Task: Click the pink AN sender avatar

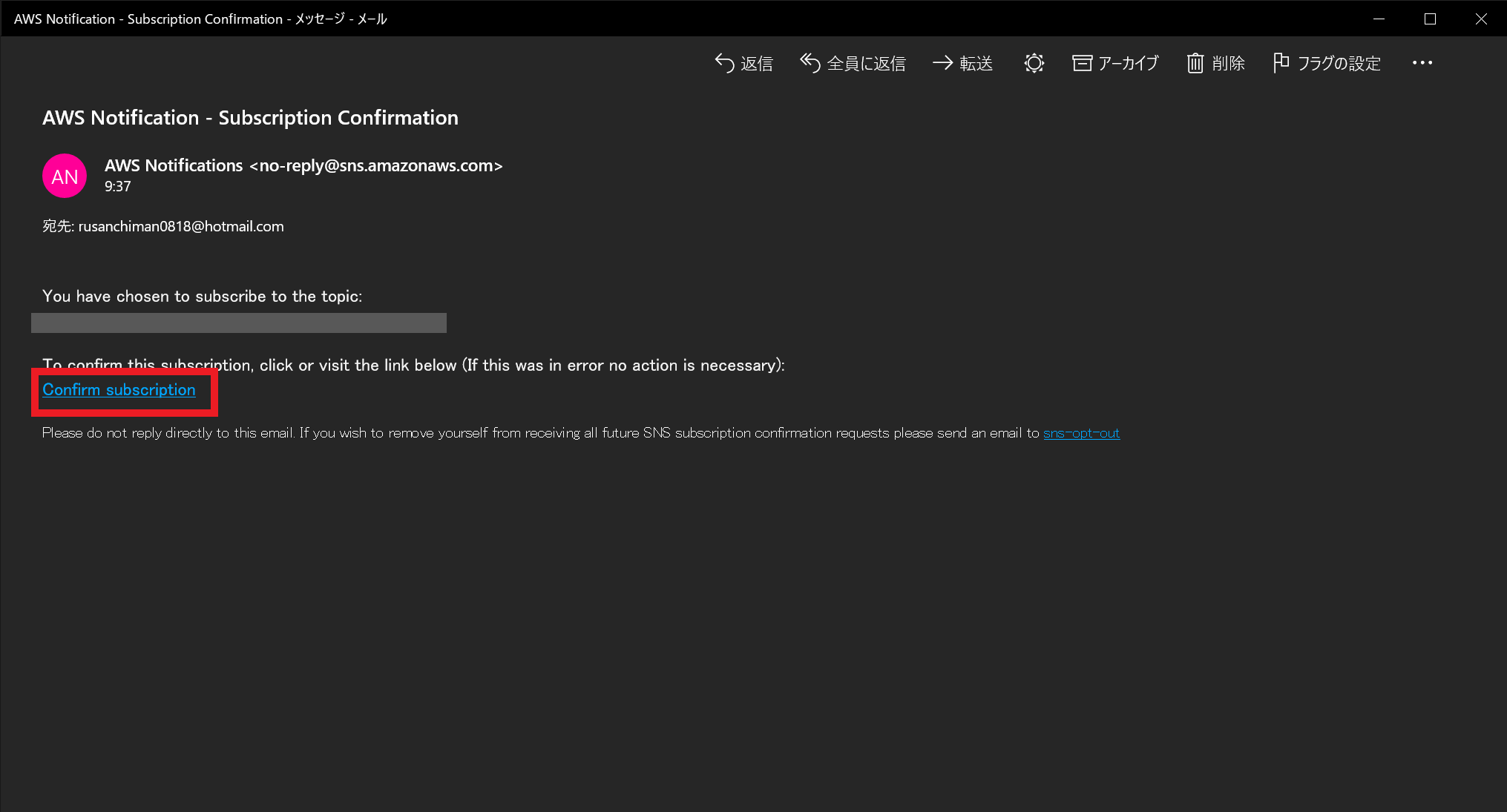Action: [65, 176]
